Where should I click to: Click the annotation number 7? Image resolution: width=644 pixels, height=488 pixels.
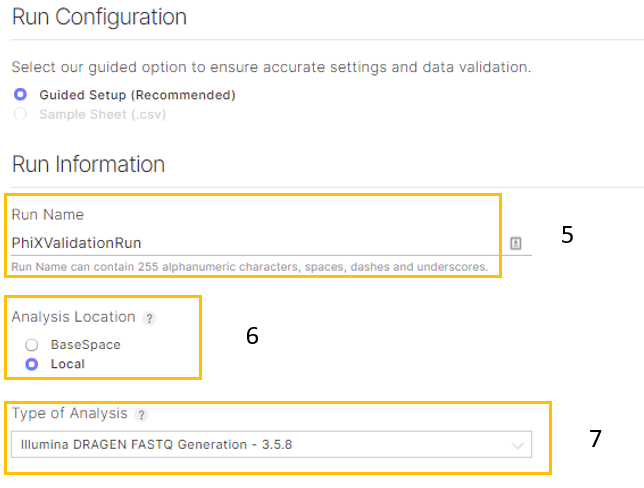point(595,438)
